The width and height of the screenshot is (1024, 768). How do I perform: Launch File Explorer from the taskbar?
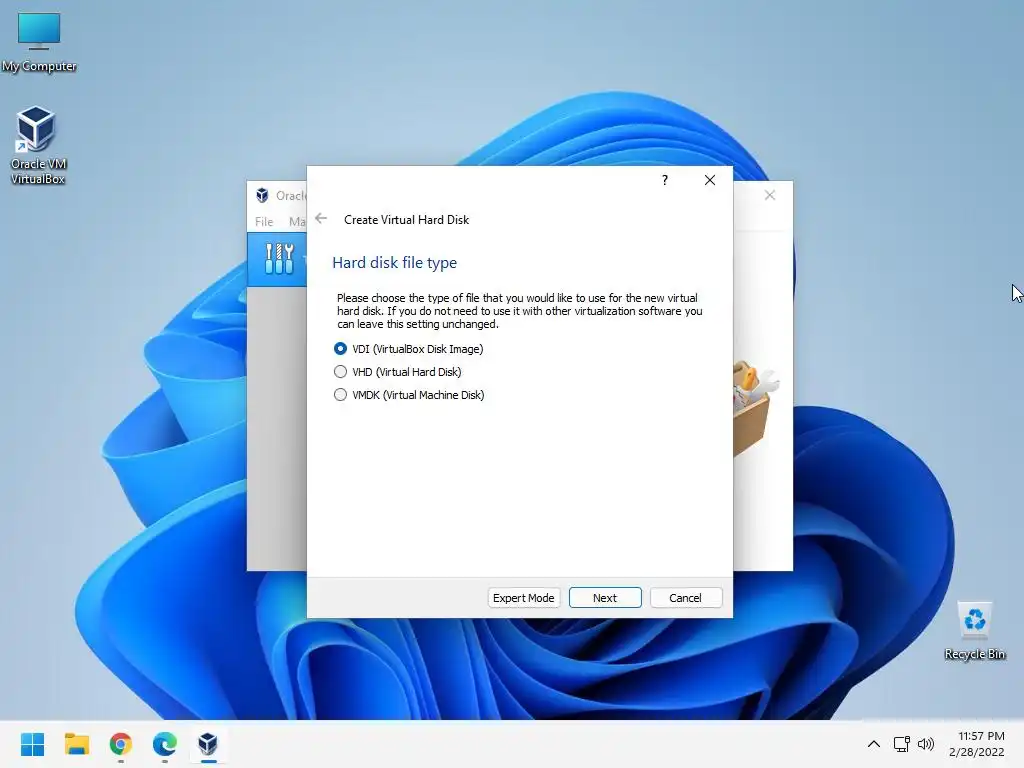[76, 744]
